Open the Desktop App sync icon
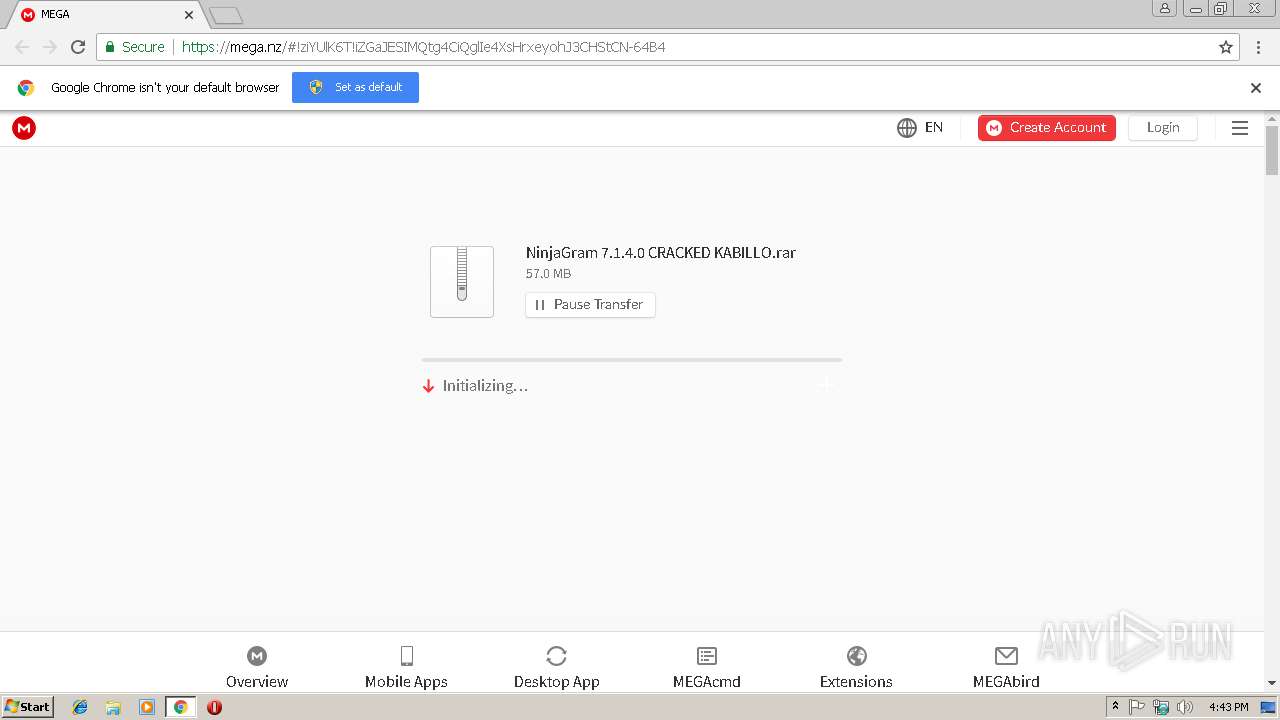This screenshot has height=720, width=1280. click(x=557, y=656)
